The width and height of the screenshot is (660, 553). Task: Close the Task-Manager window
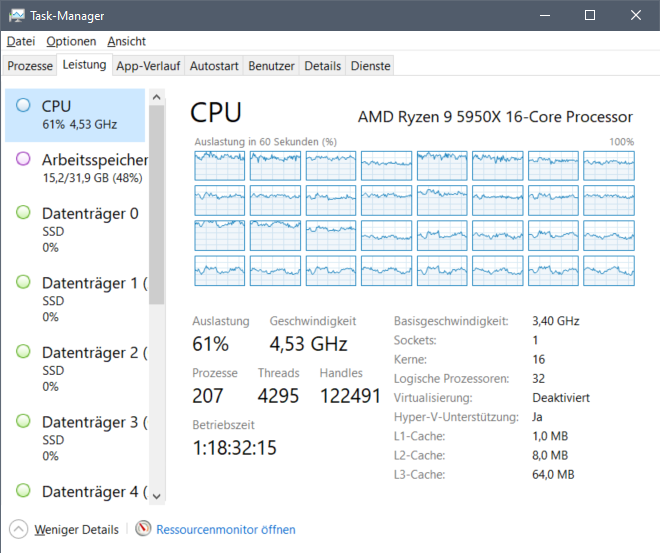pyautogui.click(x=636, y=16)
